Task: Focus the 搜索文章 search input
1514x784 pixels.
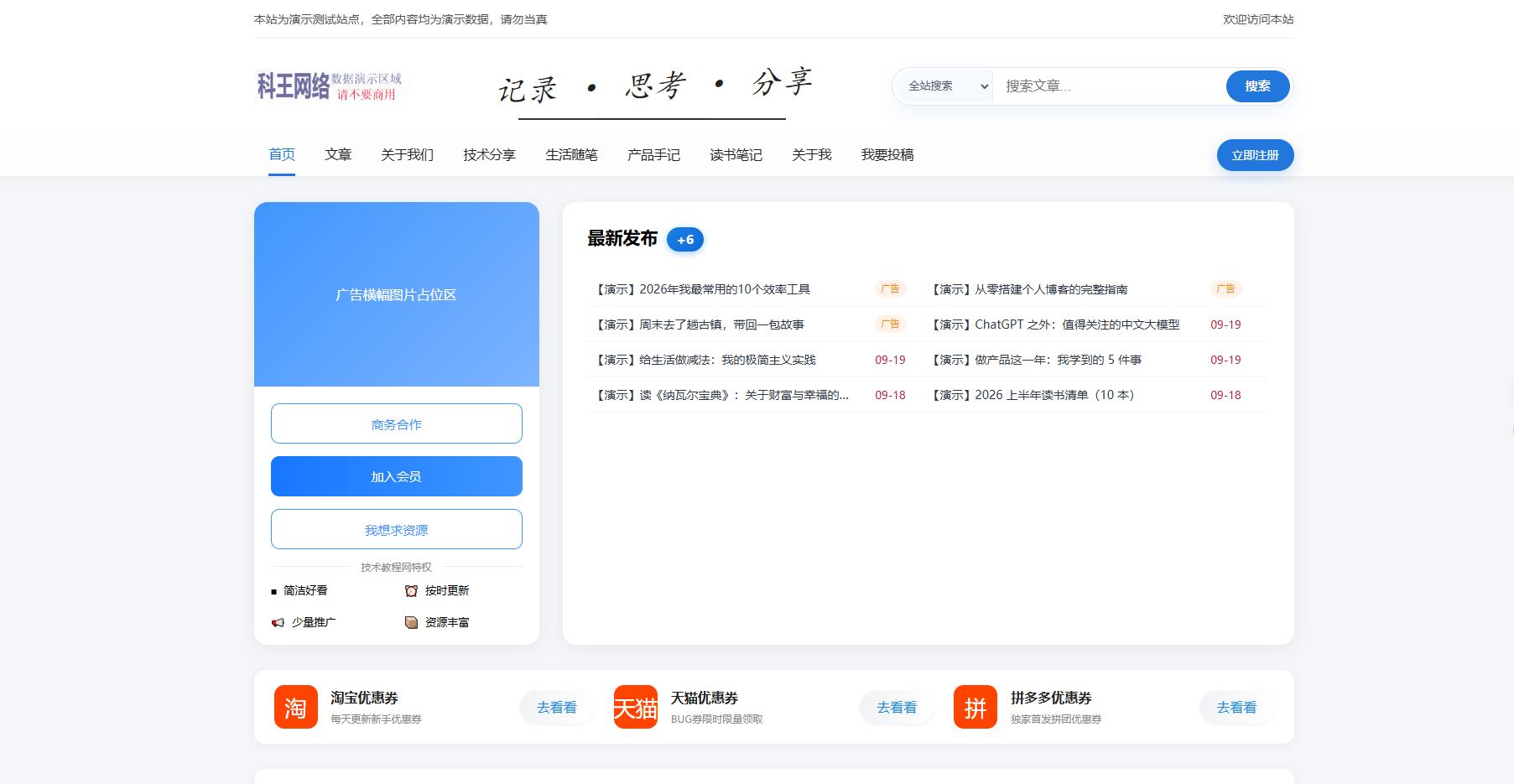Action: coord(1109,86)
